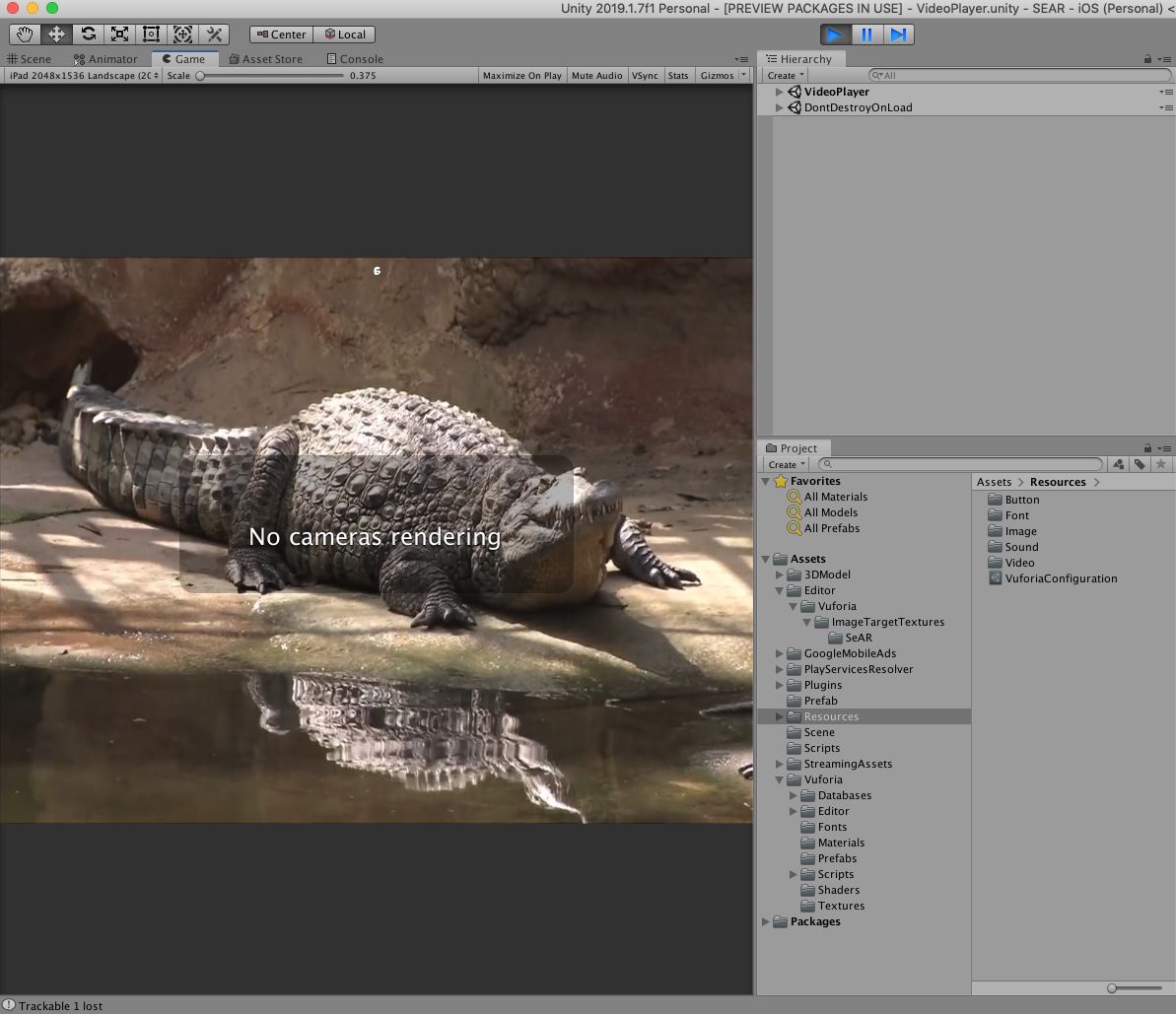Toggle VSync in Game view
The height and width of the screenshot is (1014, 1176).
pyautogui.click(x=645, y=76)
